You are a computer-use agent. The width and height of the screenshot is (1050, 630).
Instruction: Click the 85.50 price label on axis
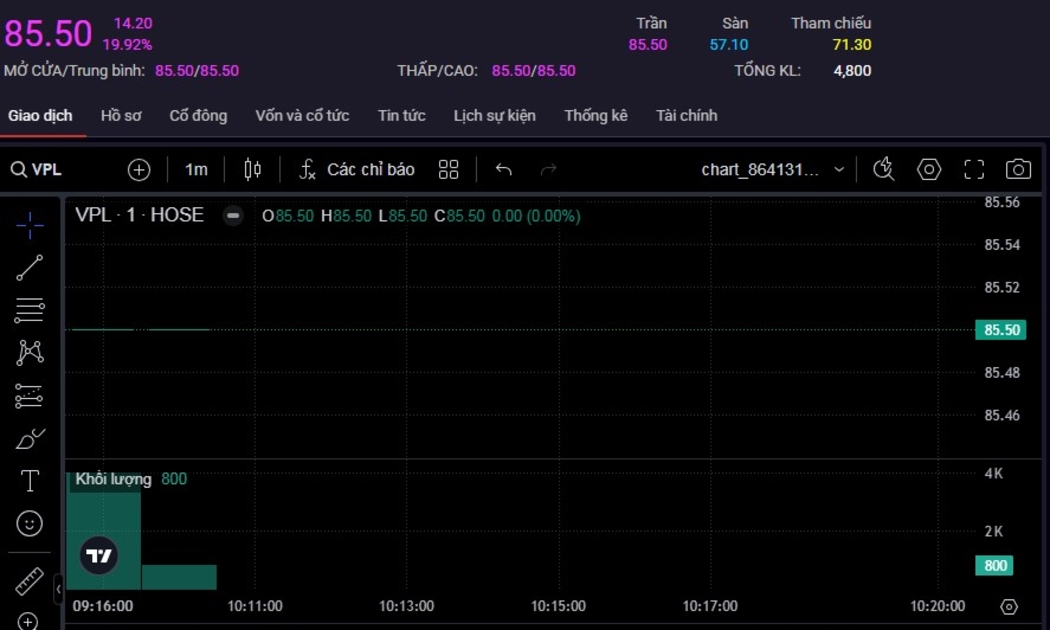1000,330
